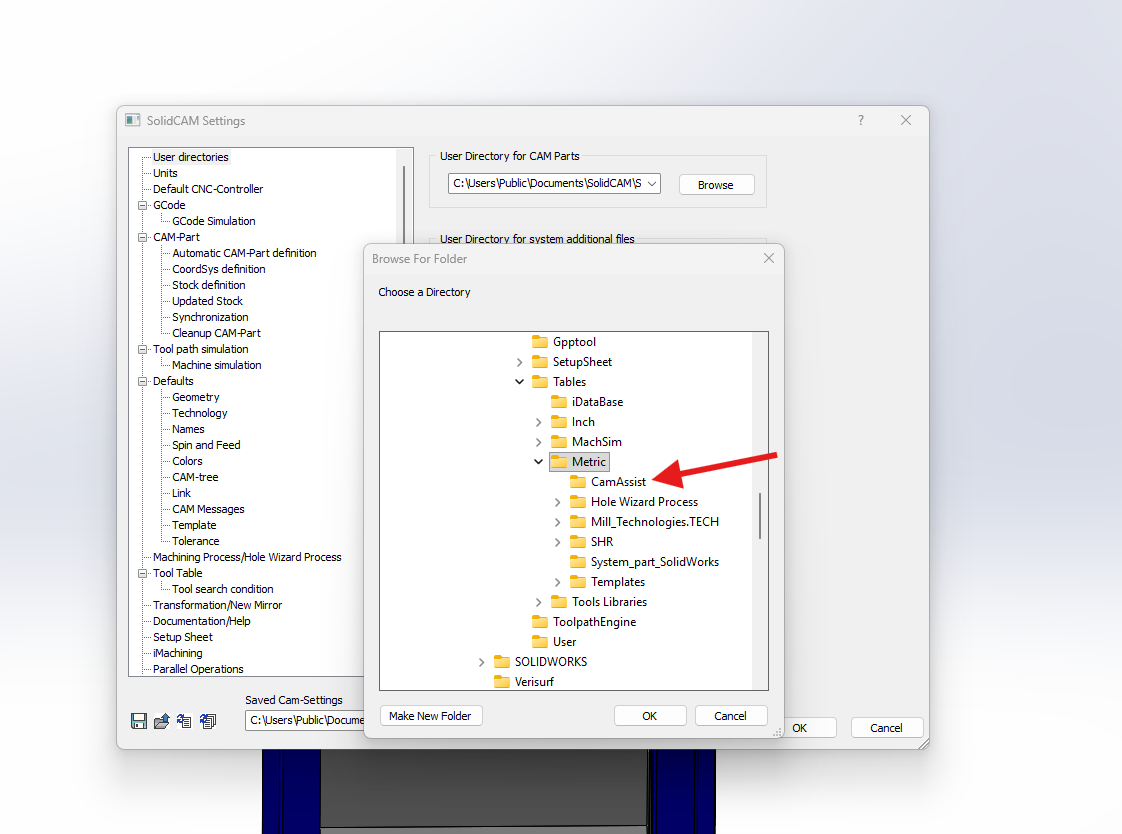The image size is (1122, 834).
Task: Collapse the Tool Table node
Action: pyautogui.click(x=142, y=574)
